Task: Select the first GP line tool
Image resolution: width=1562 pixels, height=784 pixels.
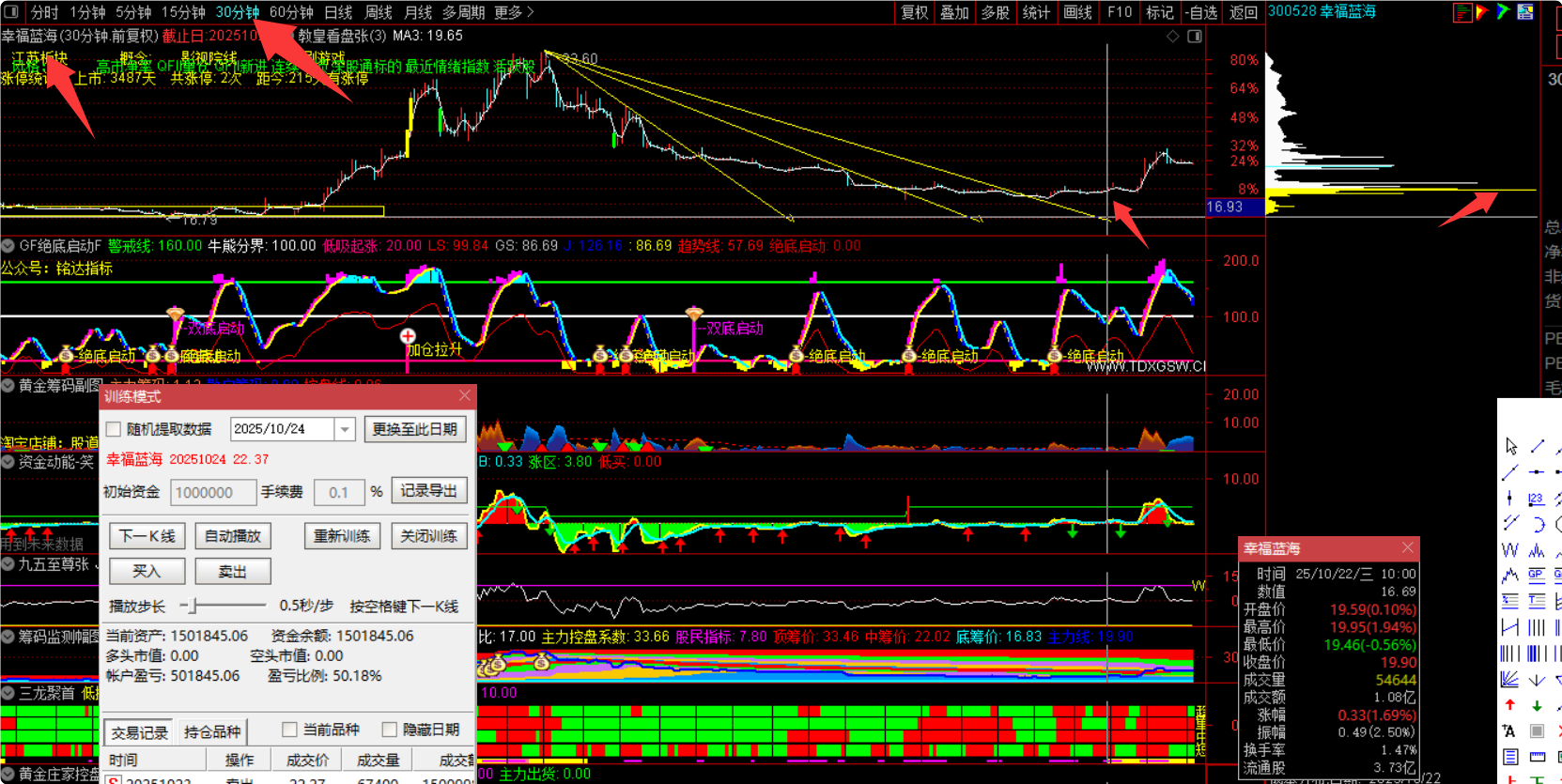Action: (x=1537, y=575)
